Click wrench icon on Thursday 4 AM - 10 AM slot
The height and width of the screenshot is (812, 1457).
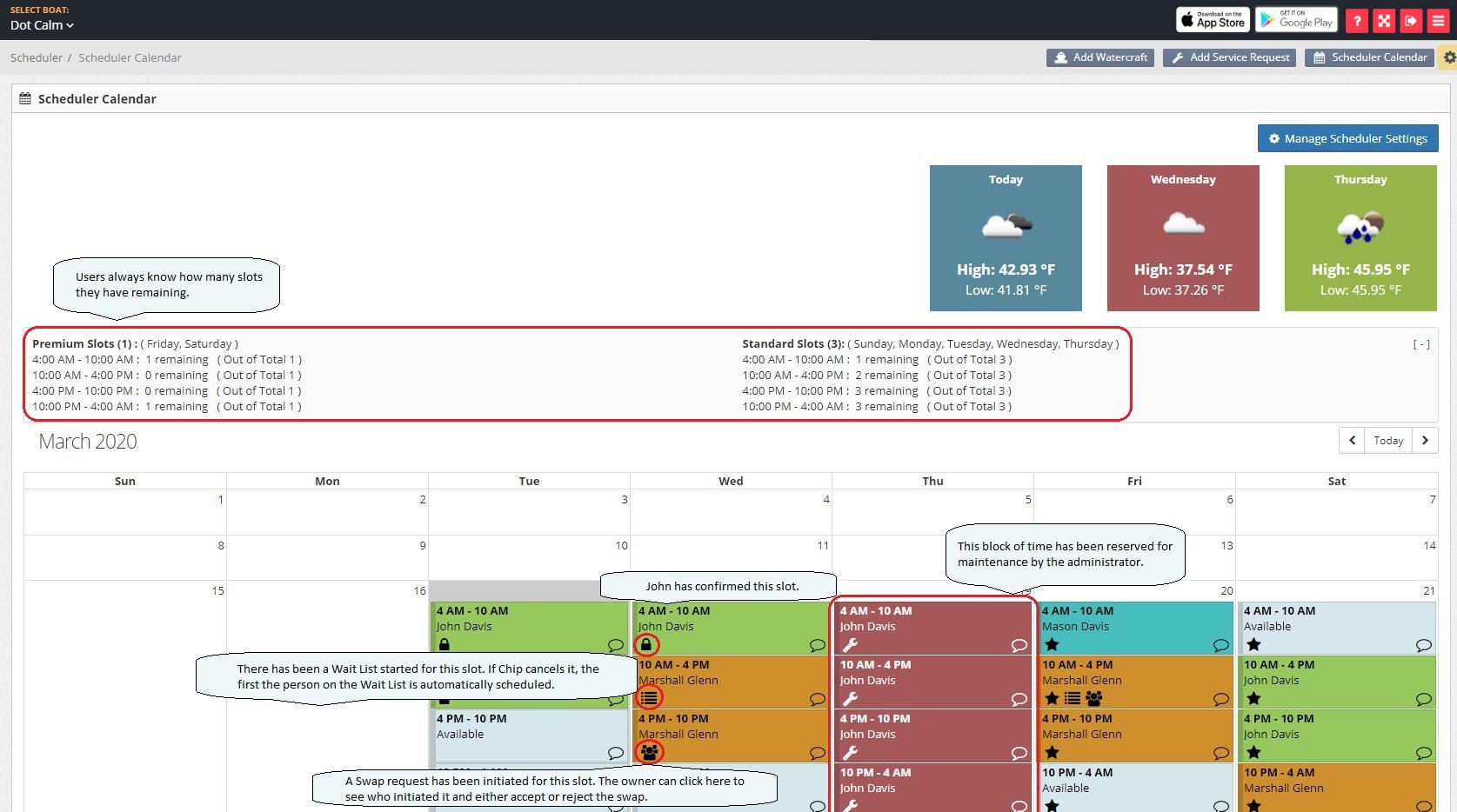point(850,645)
